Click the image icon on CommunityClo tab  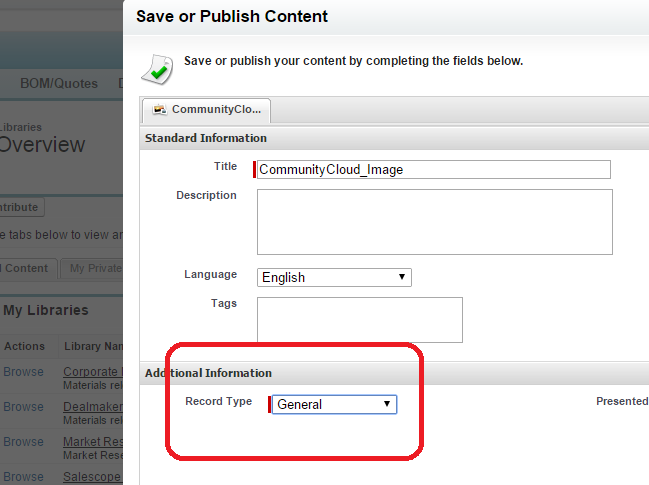point(159,110)
